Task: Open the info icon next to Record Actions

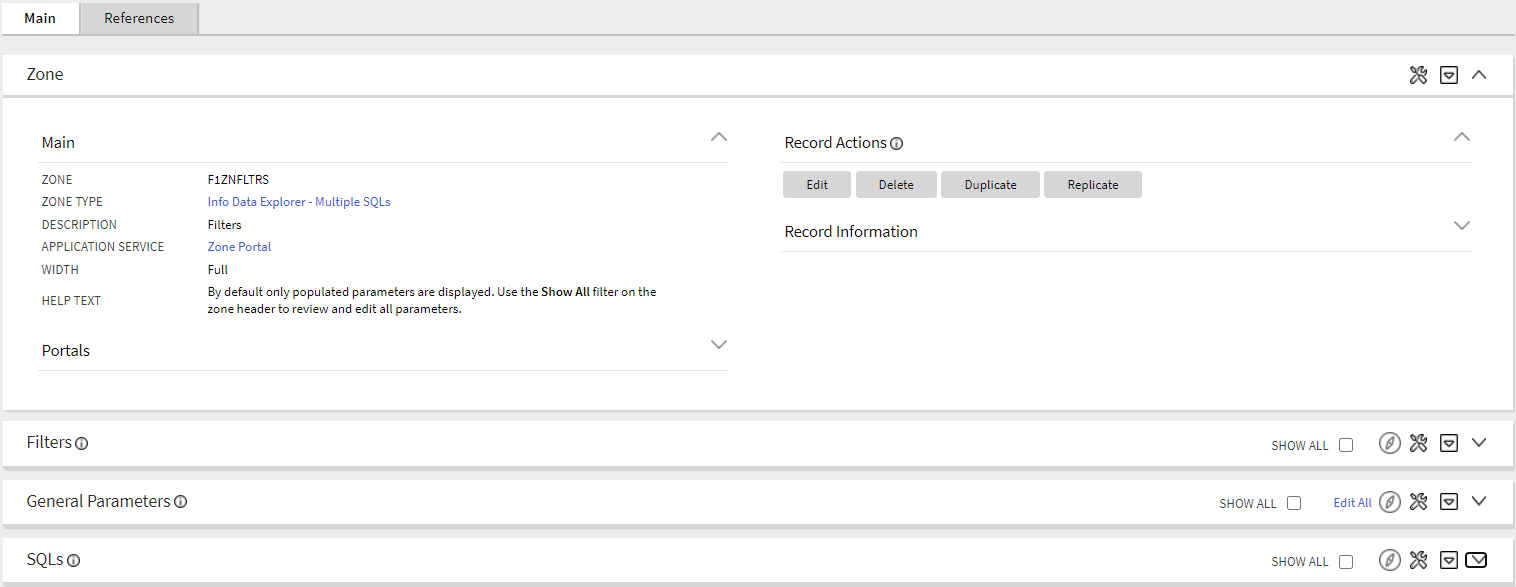Action: coord(897,143)
